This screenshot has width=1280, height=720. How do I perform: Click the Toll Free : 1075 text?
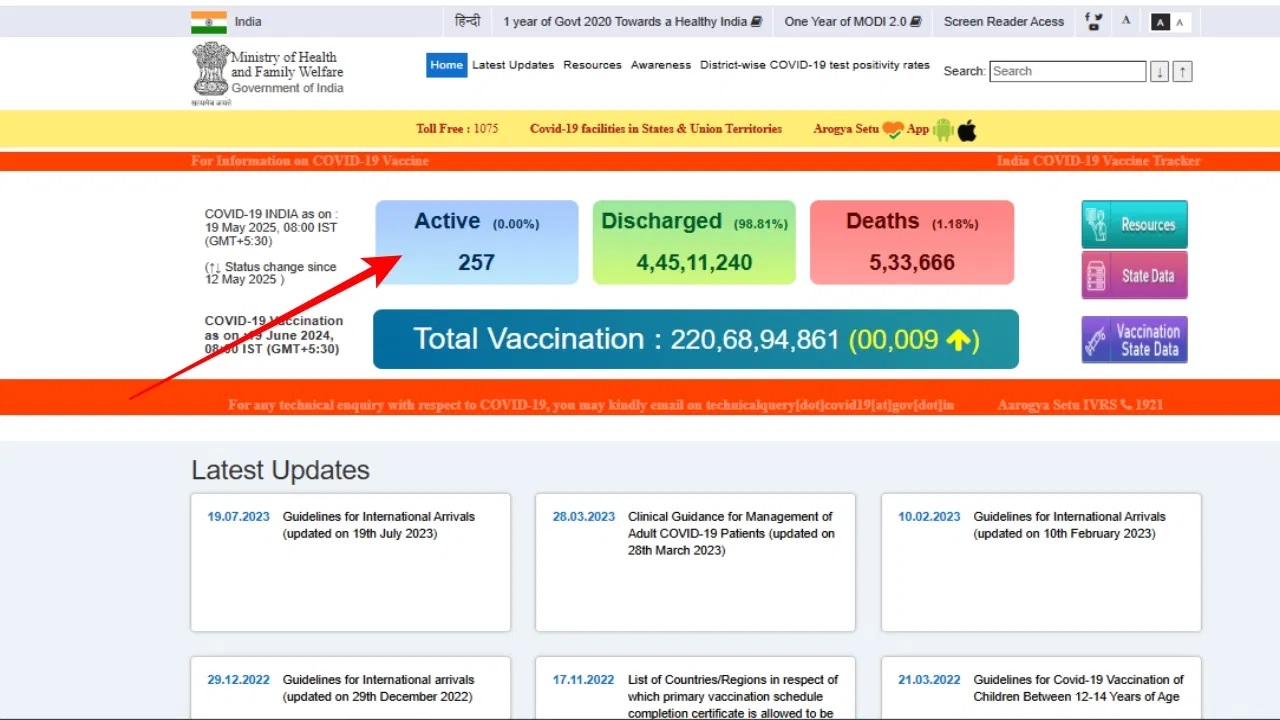click(457, 129)
